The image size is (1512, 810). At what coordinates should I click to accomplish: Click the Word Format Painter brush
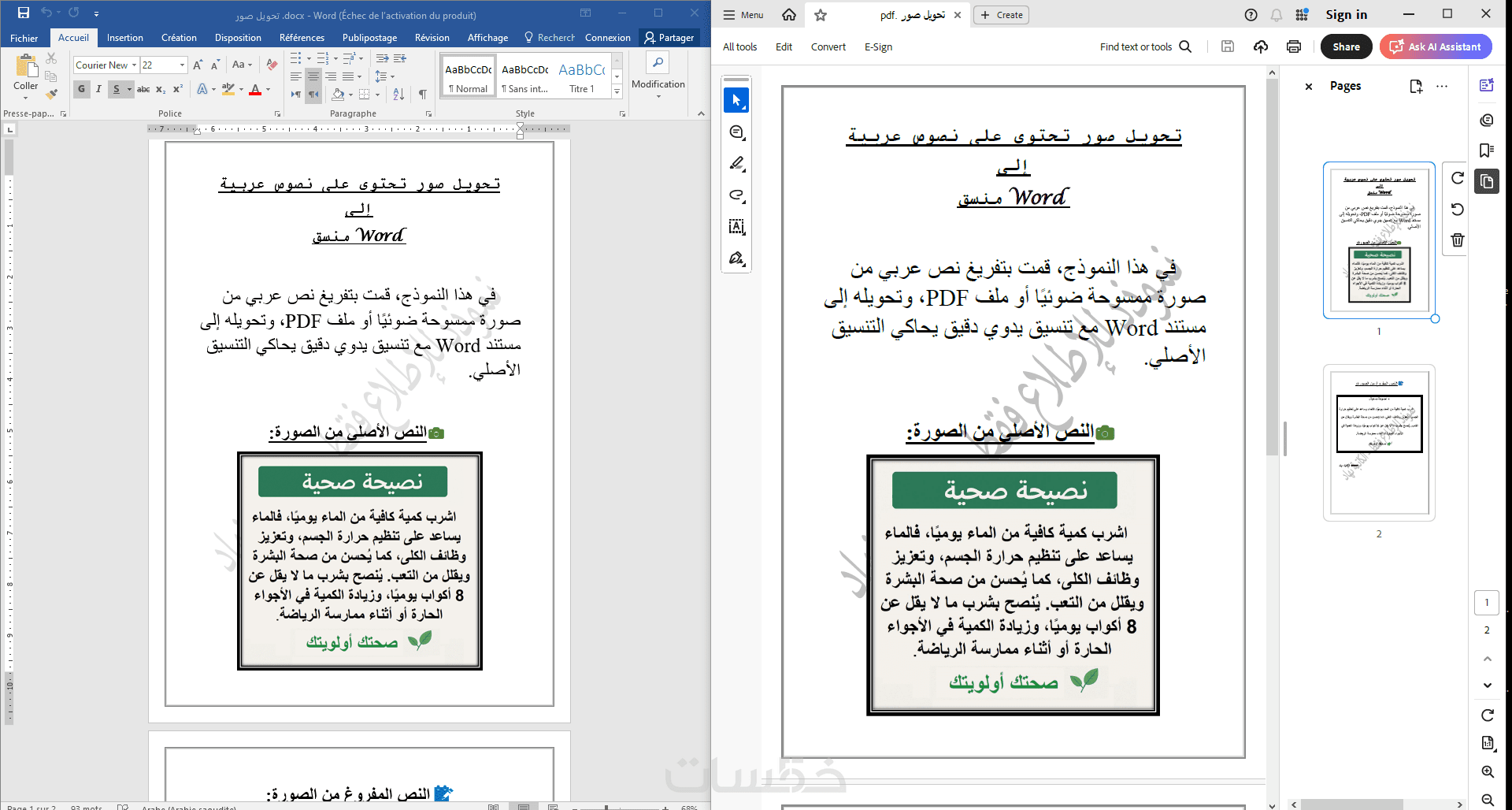51,94
